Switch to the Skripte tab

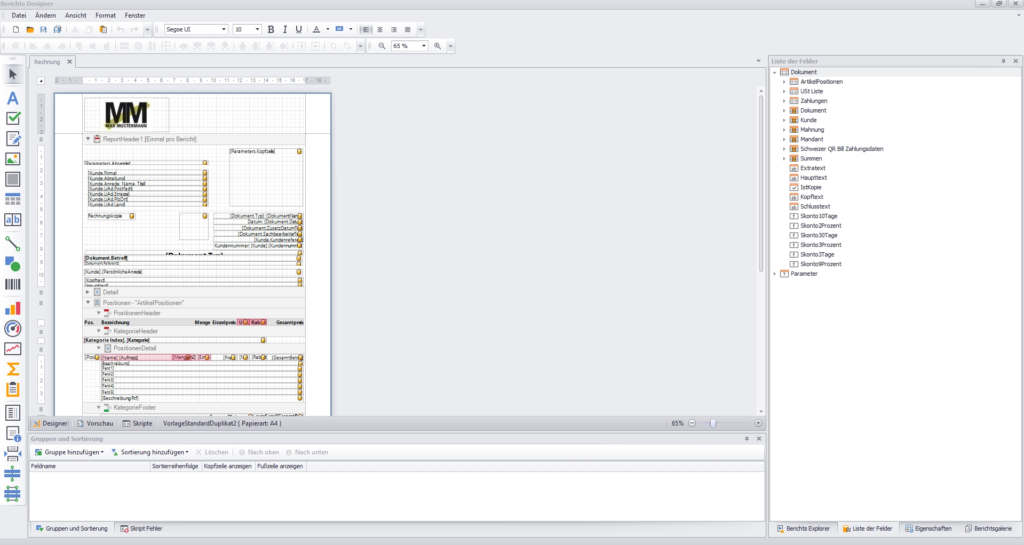(x=137, y=424)
